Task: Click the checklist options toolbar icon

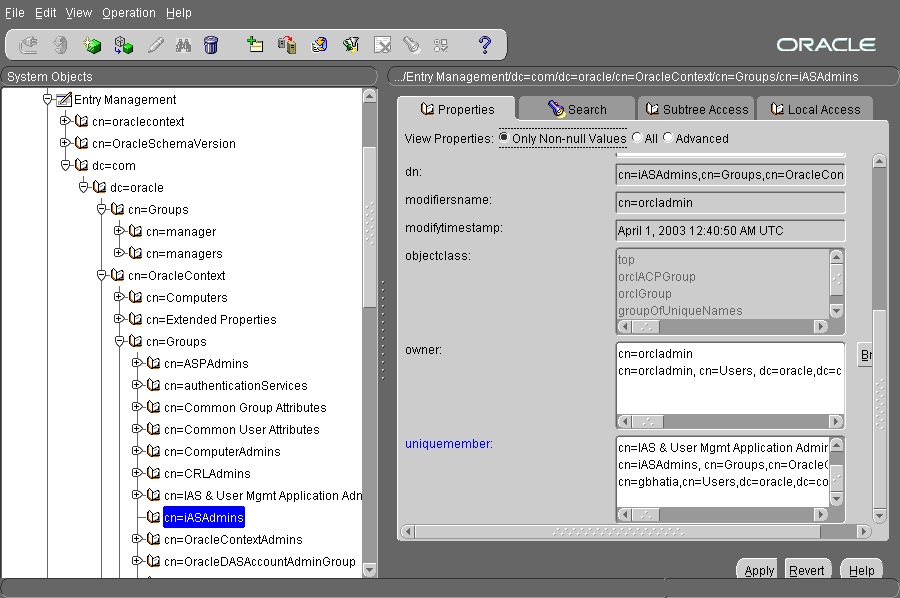Action: pyautogui.click(x=441, y=45)
